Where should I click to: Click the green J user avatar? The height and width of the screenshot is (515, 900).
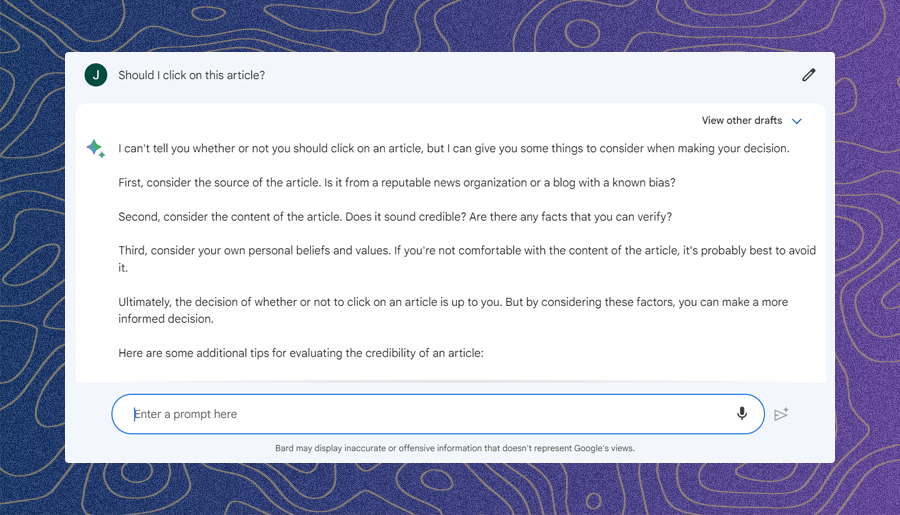point(95,75)
